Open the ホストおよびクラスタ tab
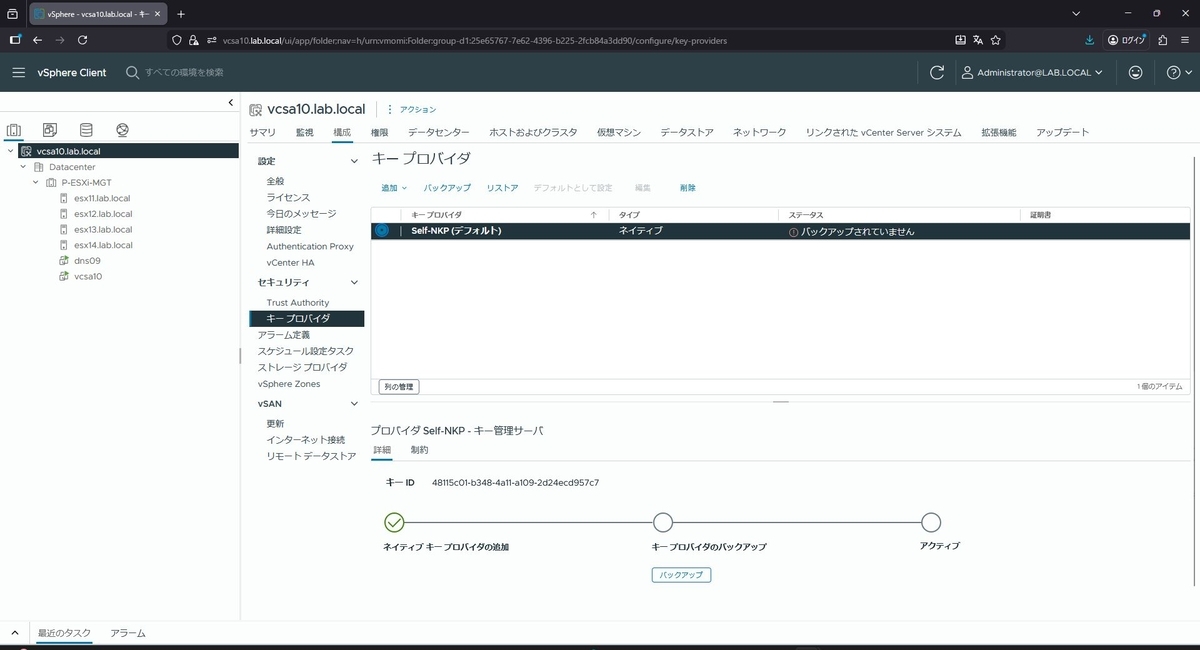Screen dimensions: 1200x650 coord(533,132)
